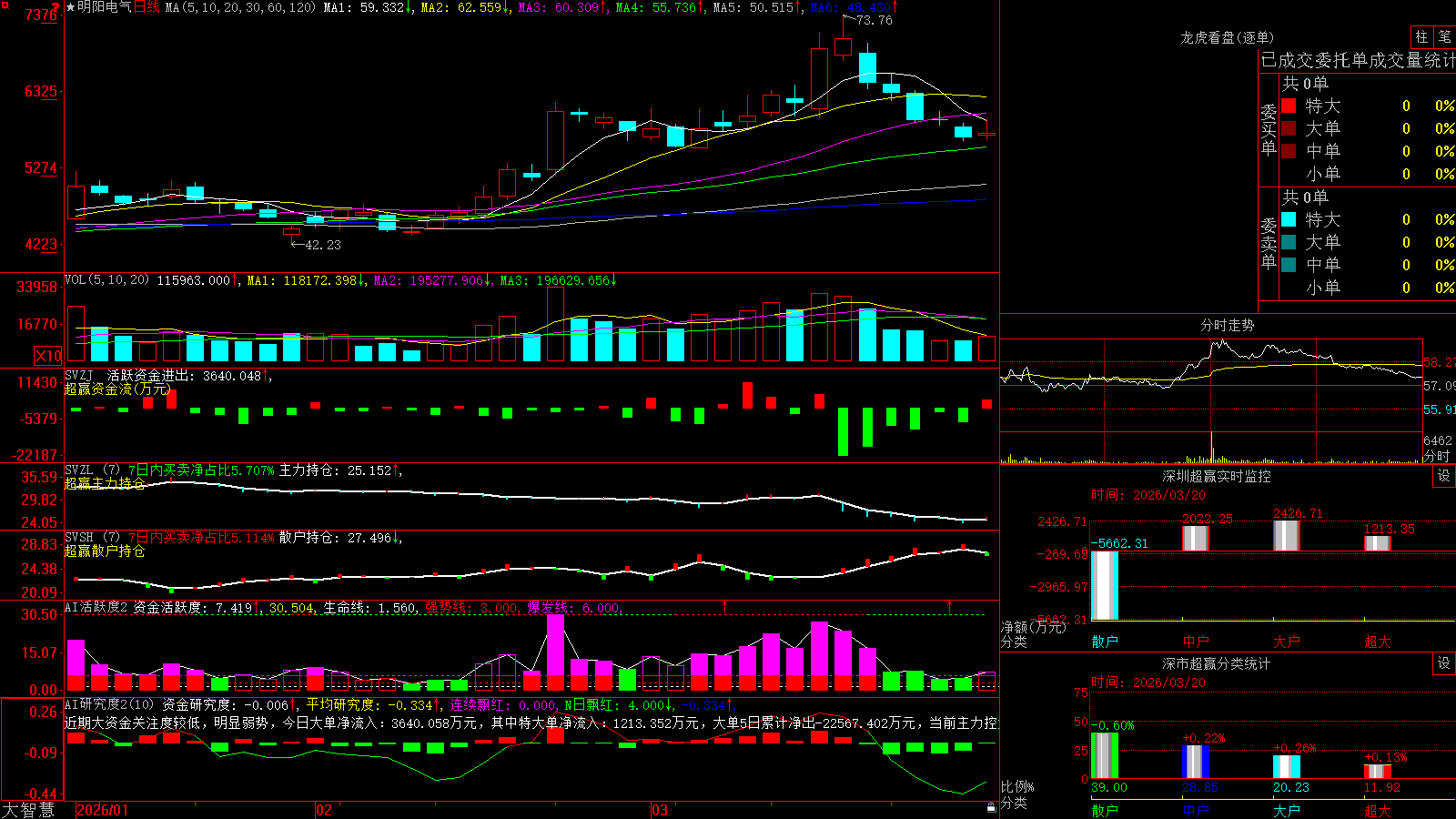Click the 小单 row under 委买单

(1368, 174)
